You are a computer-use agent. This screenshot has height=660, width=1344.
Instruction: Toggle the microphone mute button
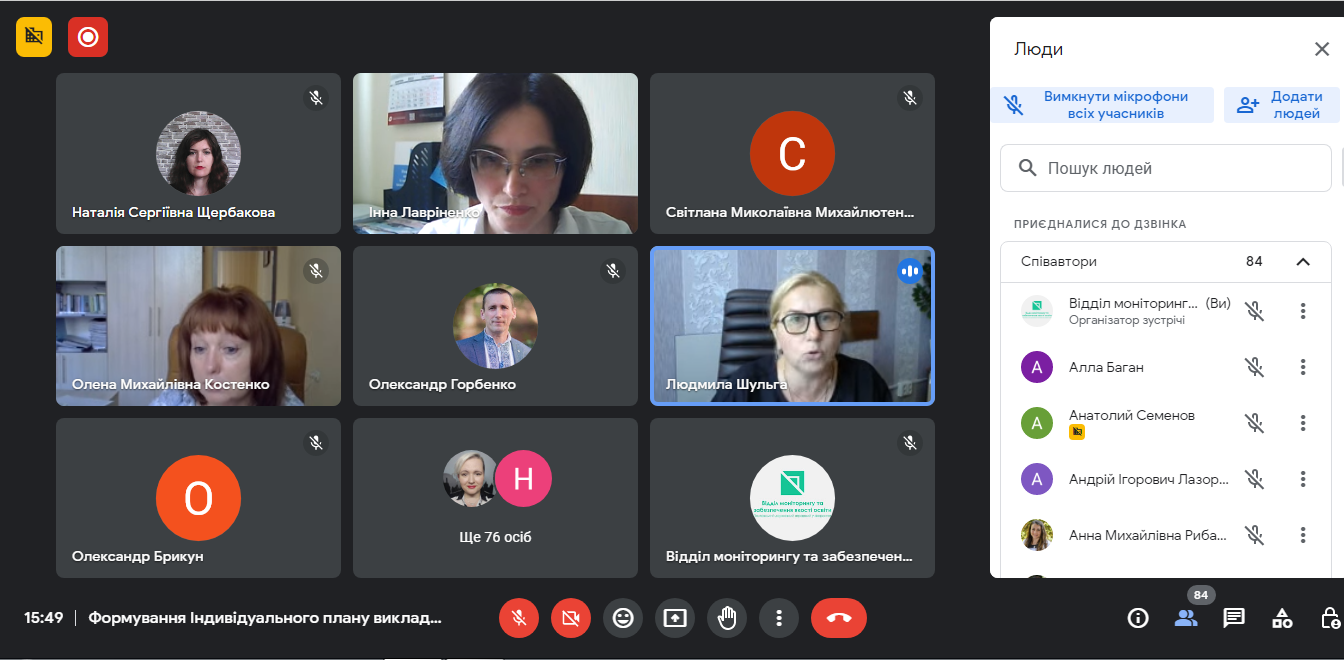519,618
